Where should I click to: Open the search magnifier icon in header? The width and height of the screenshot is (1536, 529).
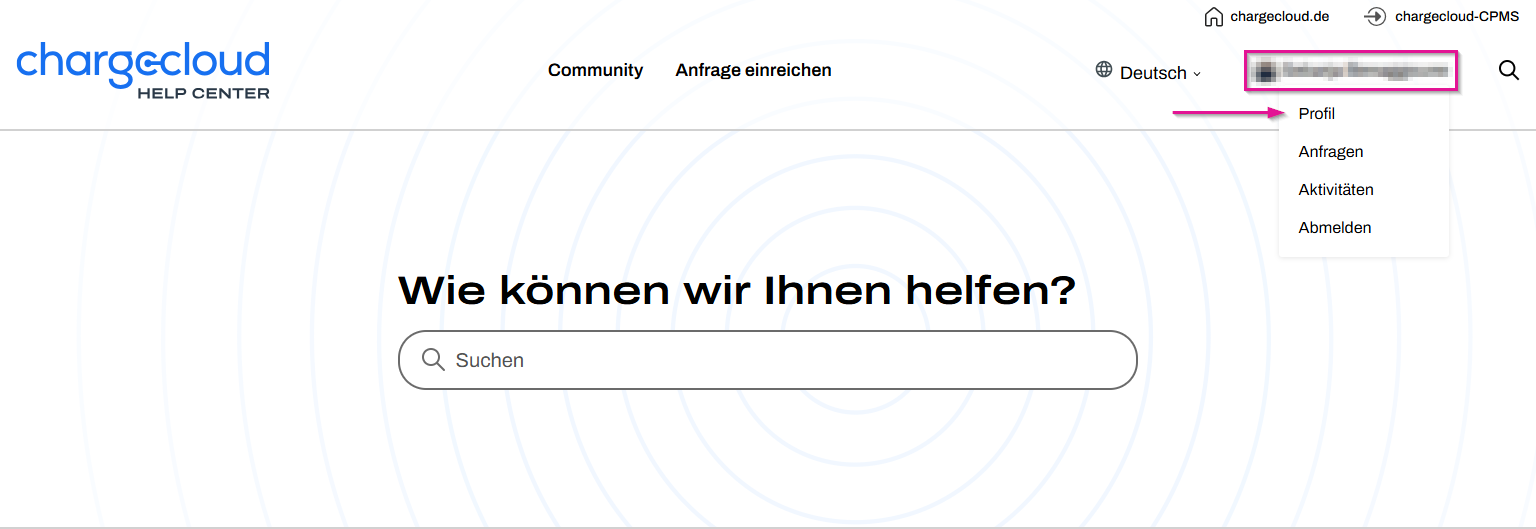(1509, 70)
